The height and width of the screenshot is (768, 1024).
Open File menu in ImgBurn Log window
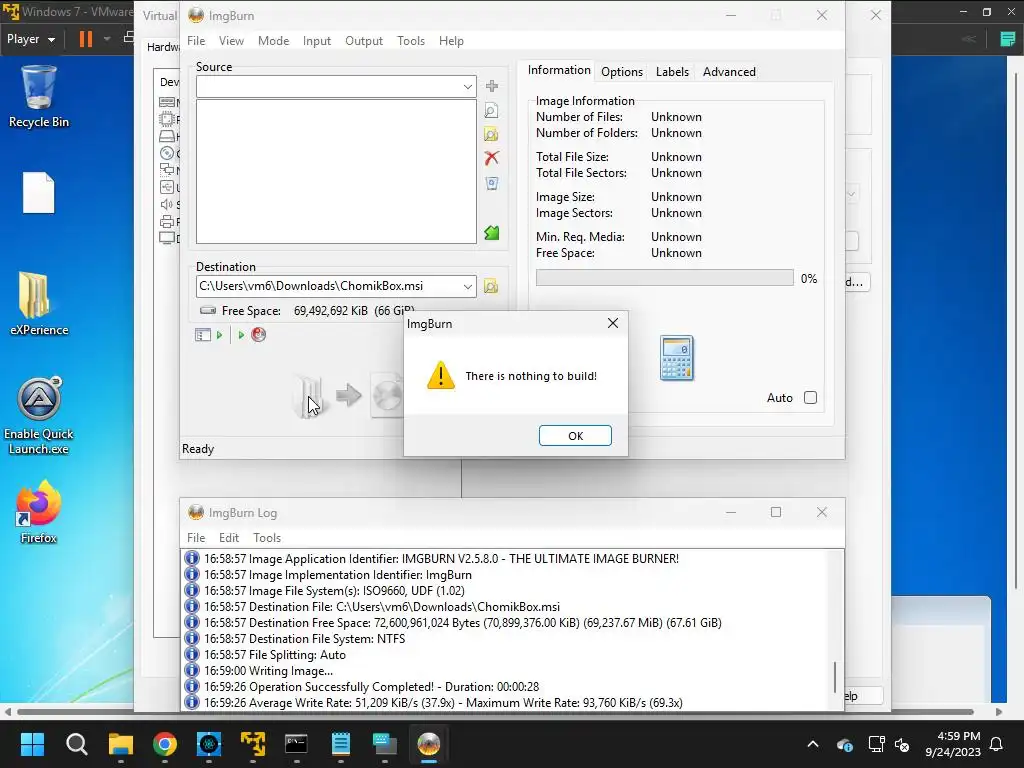[196, 537]
